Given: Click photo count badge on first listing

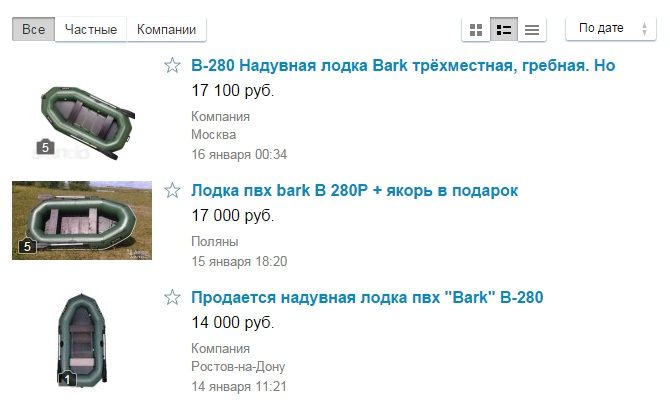Looking at the screenshot, I should [45, 147].
